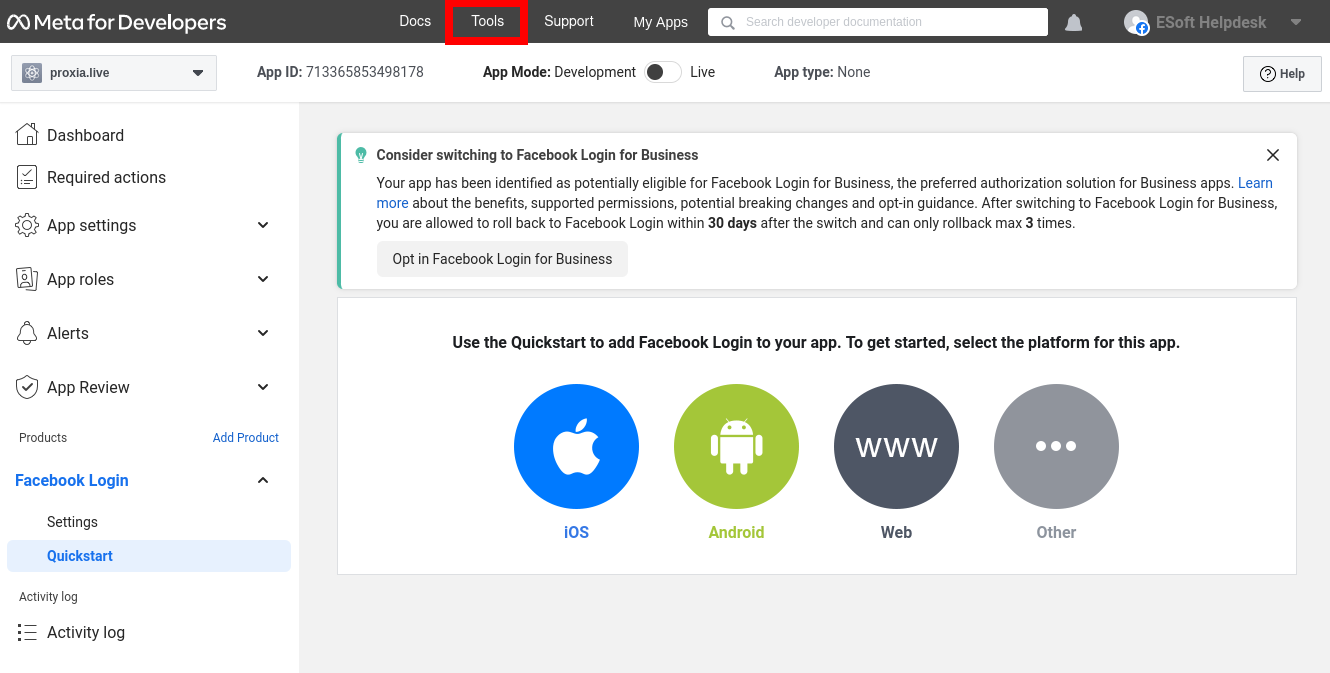Image resolution: width=1330 pixels, height=673 pixels.
Task: Choose the Android platform icon
Action: tap(736, 446)
